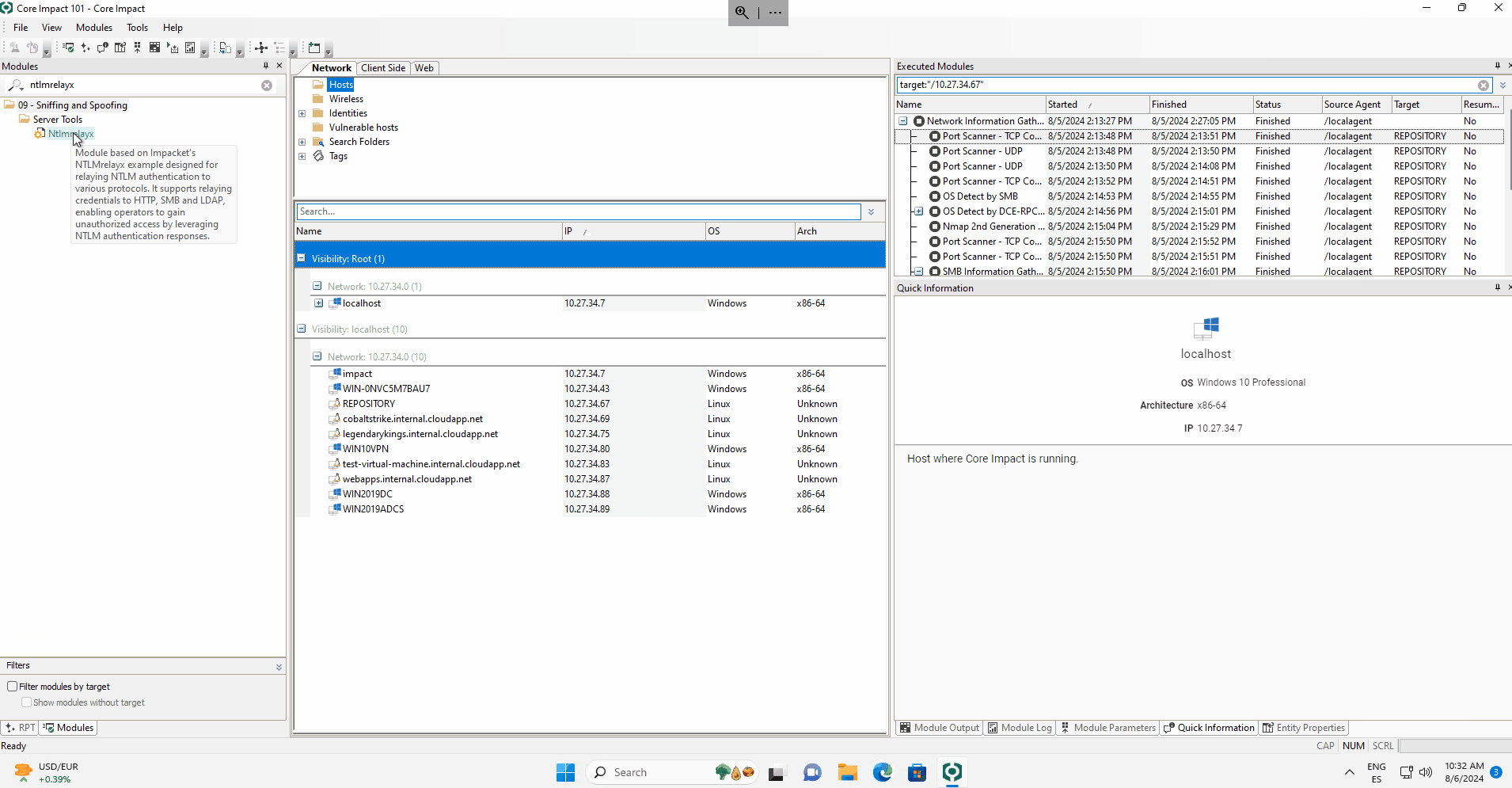Image resolution: width=1512 pixels, height=788 pixels.
Task: Open the Executed Modules filter dropdown chevron
Action: (x=1503, y=86)
